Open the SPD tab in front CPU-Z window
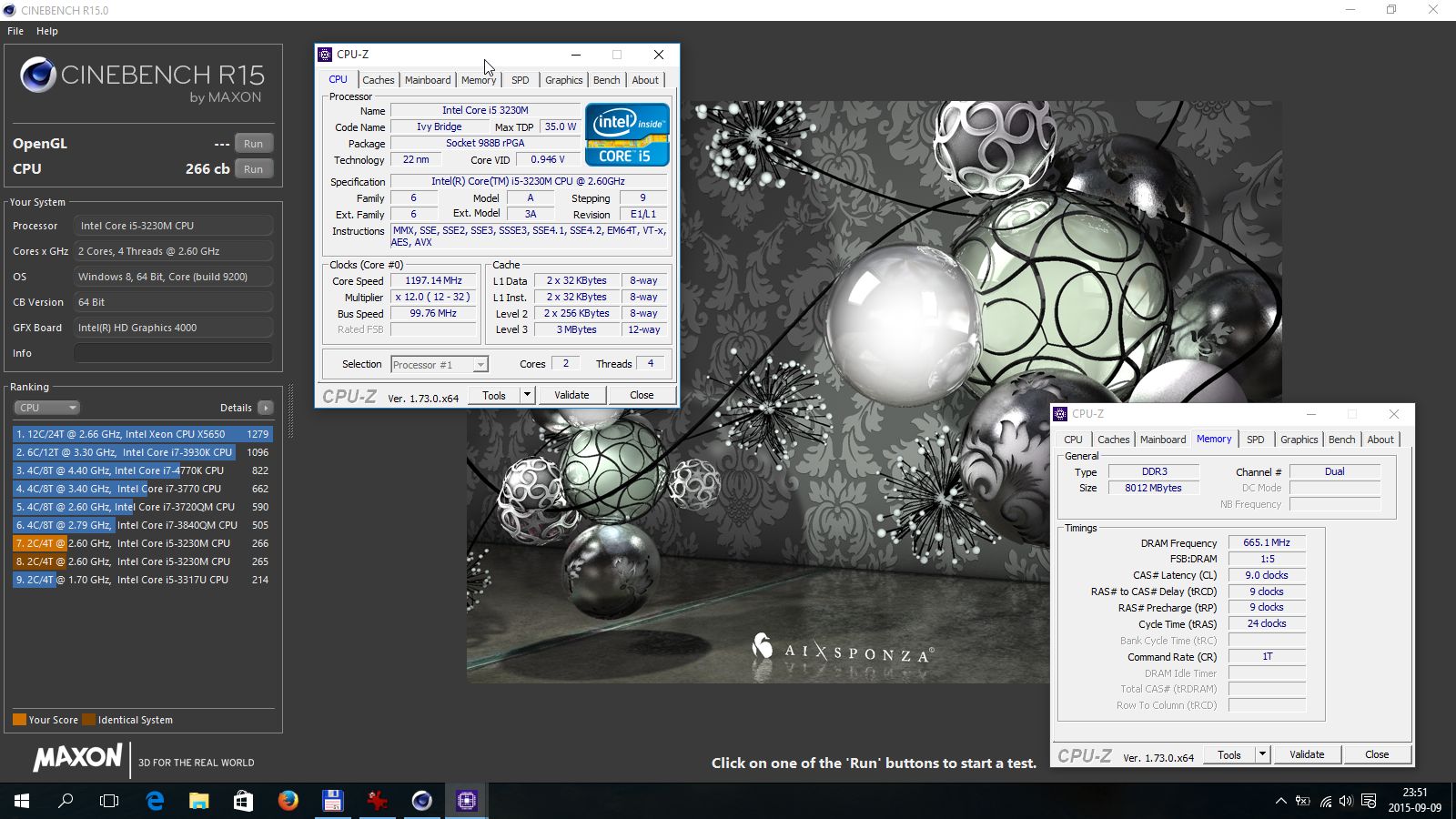Screen dimensions: 1456x819 pos(520,80)
